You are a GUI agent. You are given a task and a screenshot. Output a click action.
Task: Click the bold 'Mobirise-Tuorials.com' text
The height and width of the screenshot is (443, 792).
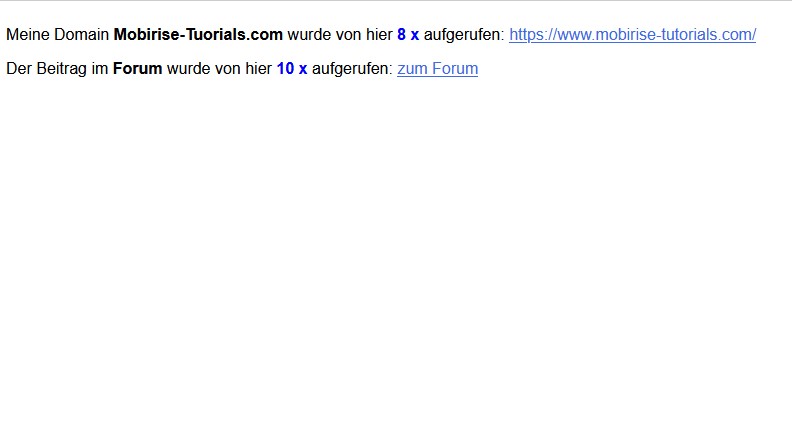(198, 35)
